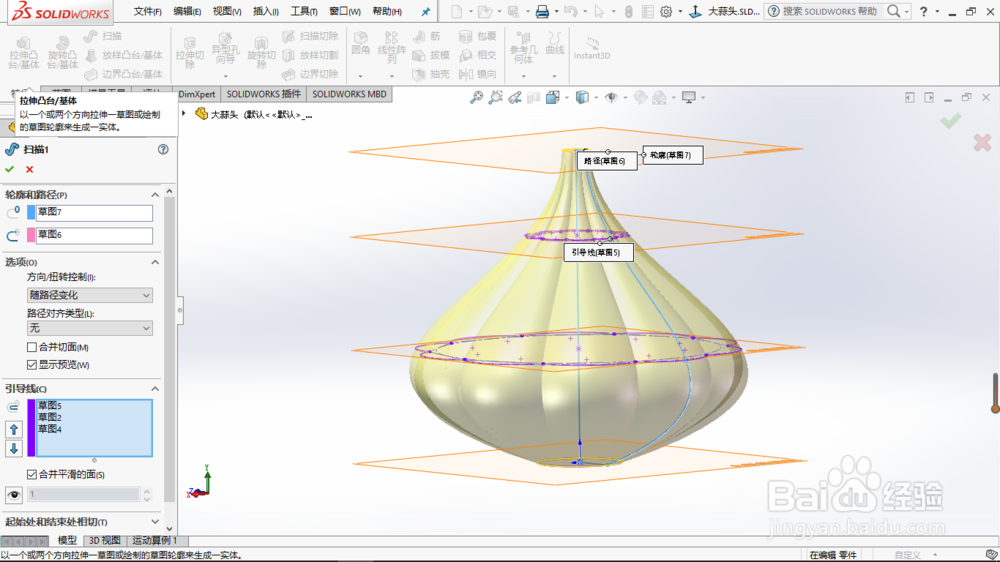Select the Rib (筋) tool
Image resolution: width=1000 pixels, height=562 pixels.
click(x=427, y=36)
